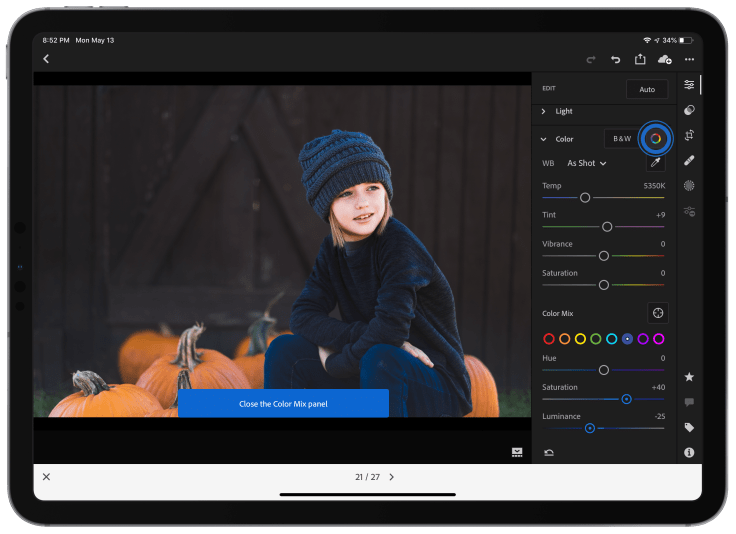This screenshot has width=736, height=534.
Task: Click the 5350K Temp value
Action: 654,186
